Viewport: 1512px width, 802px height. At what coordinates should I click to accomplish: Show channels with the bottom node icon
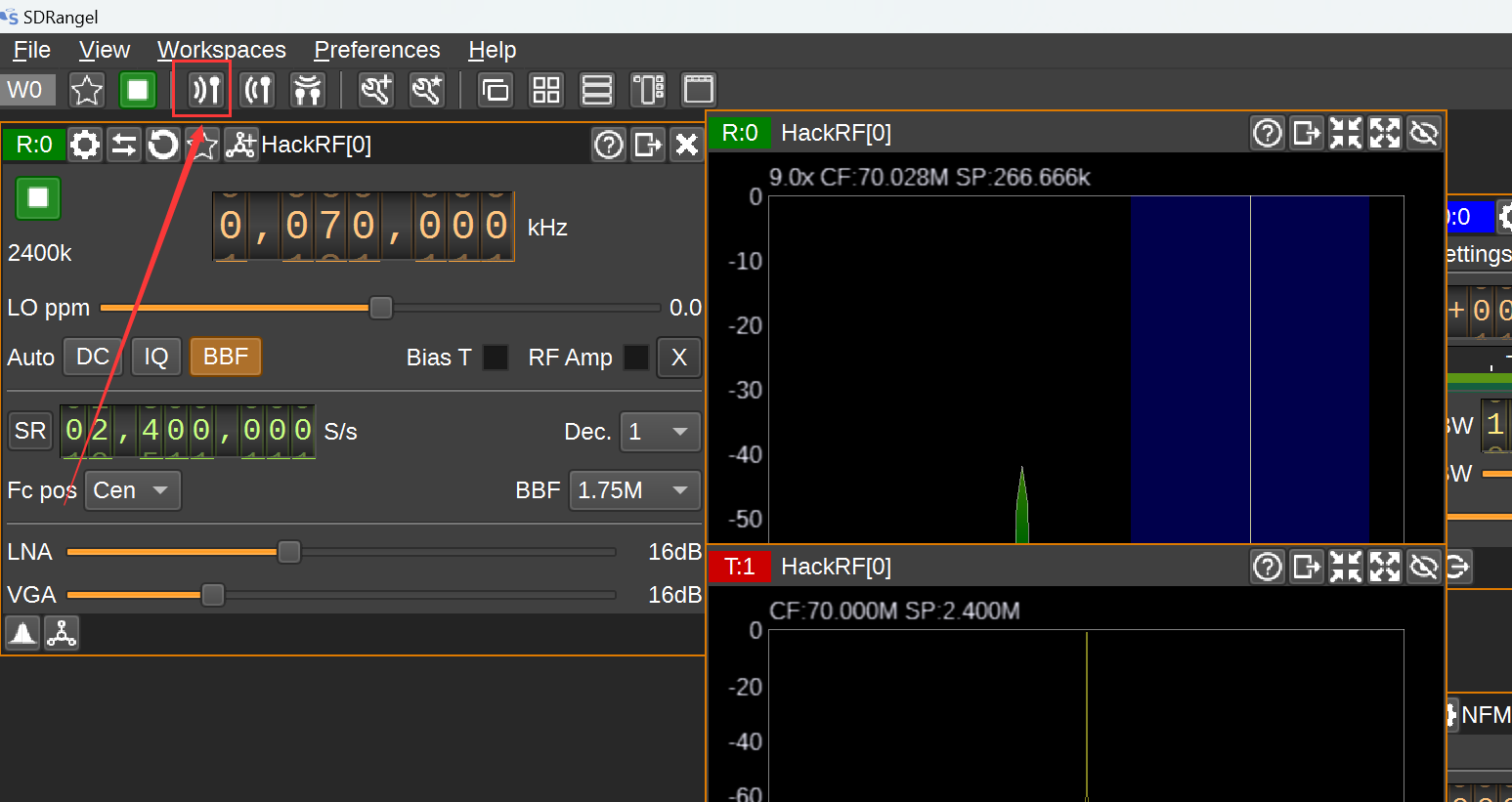62,634
